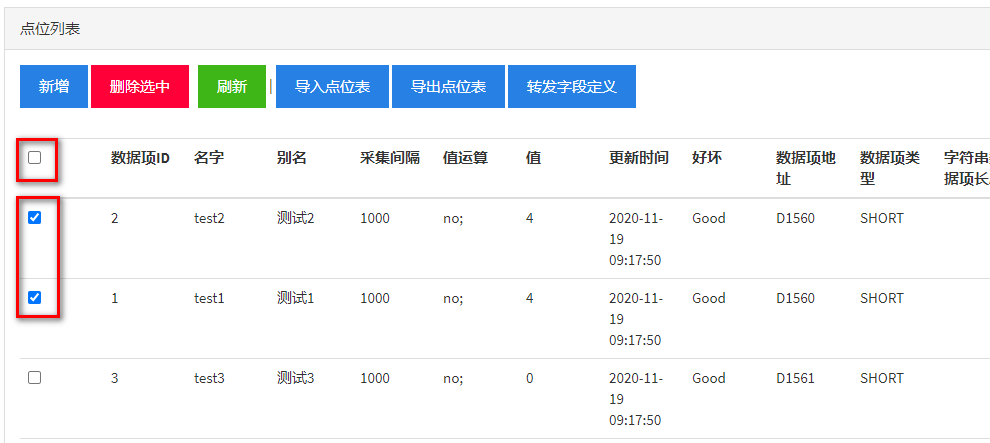The width and height of the screenshot is (990, 443).
Task: Refresh the list with 刷新 button
Action: coord(231,87)
